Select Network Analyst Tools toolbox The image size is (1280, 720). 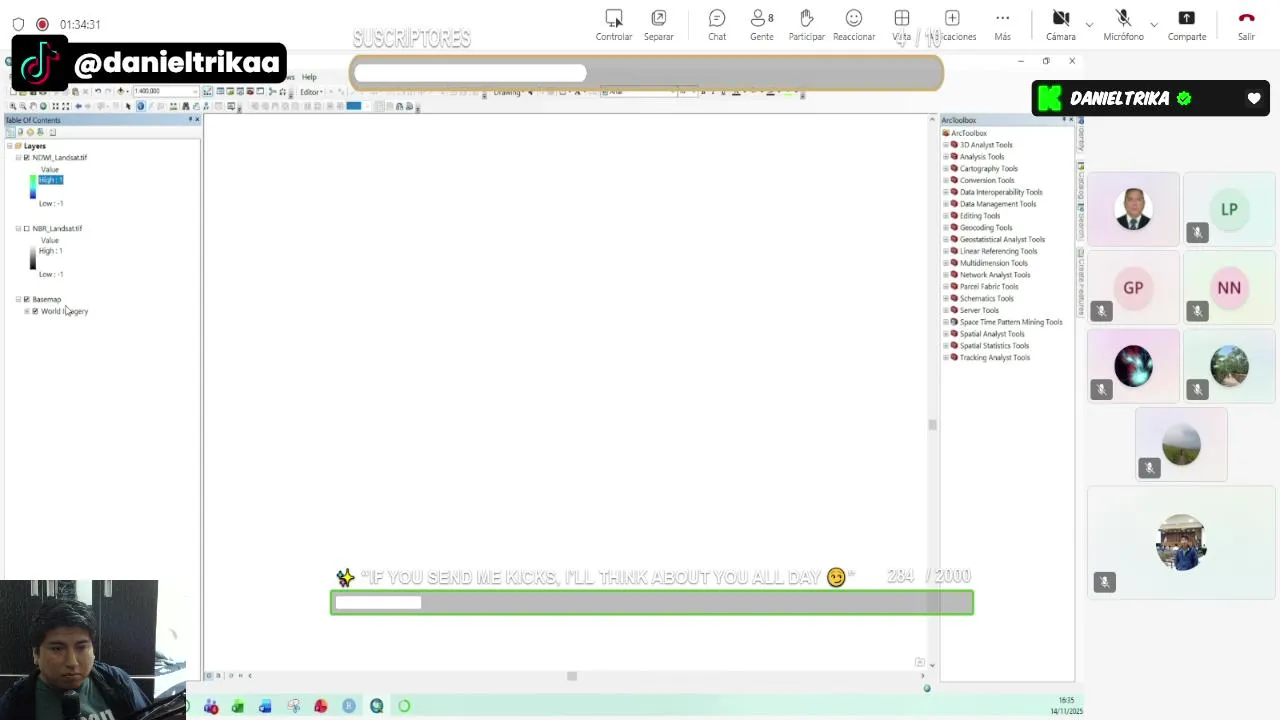[x=995, y=275]
